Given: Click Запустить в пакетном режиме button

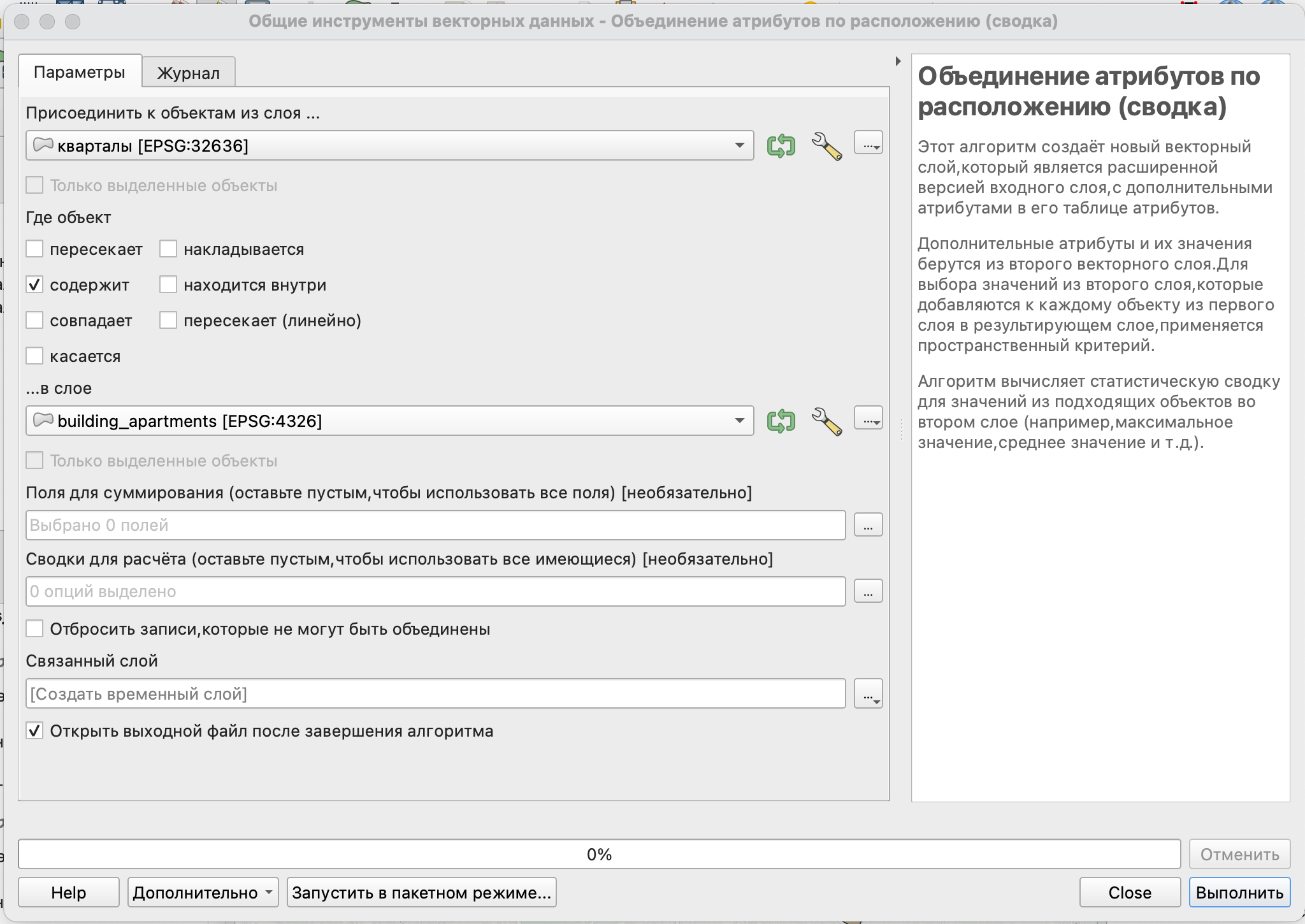Looking at the screenshot, I should pos(421,892).
